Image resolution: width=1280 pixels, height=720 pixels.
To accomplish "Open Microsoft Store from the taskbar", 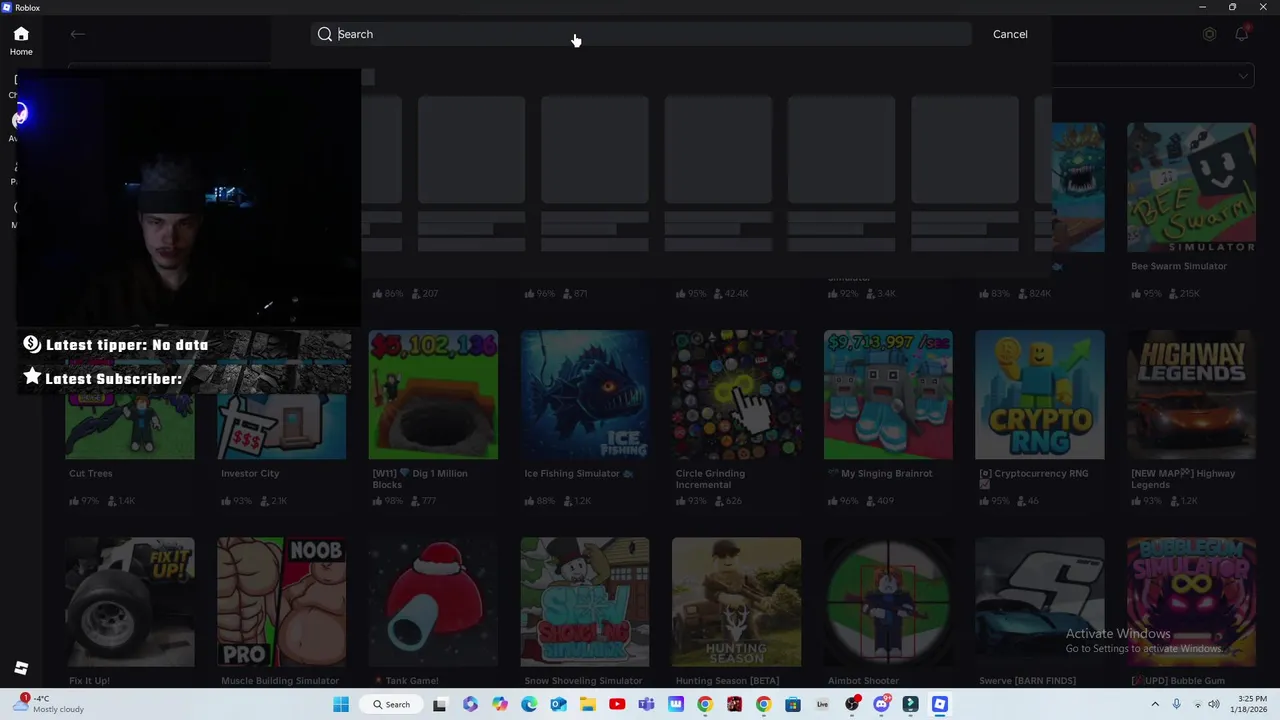I will (x=793, y=704).
